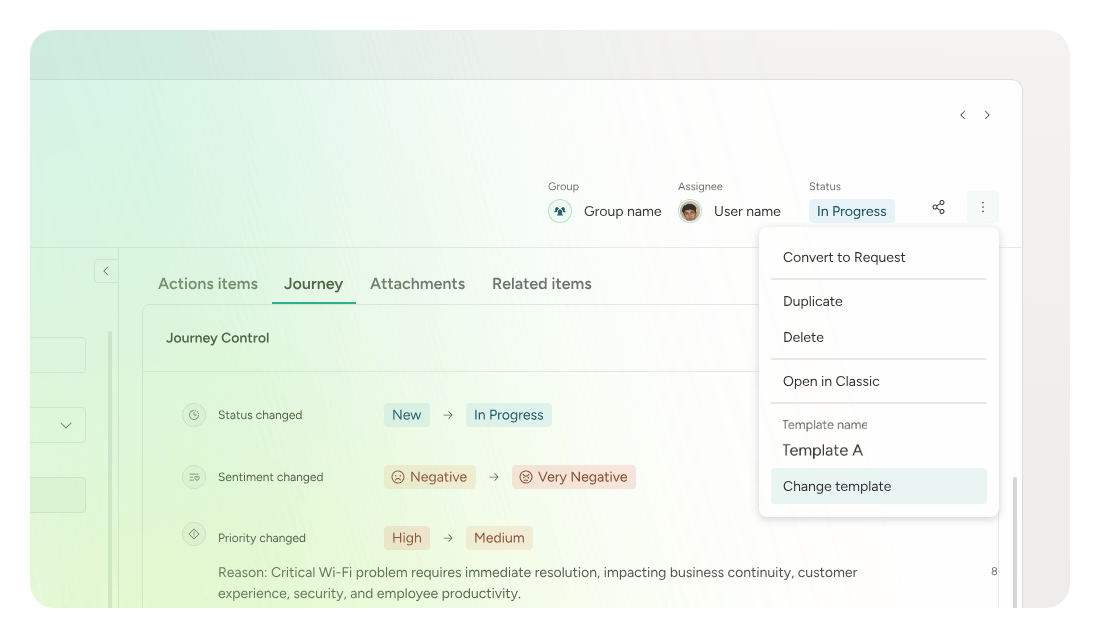1100x636 pixels.
Task: Click the group icon beside Group name
Action: pyautogui.click(x=560, y=211)
